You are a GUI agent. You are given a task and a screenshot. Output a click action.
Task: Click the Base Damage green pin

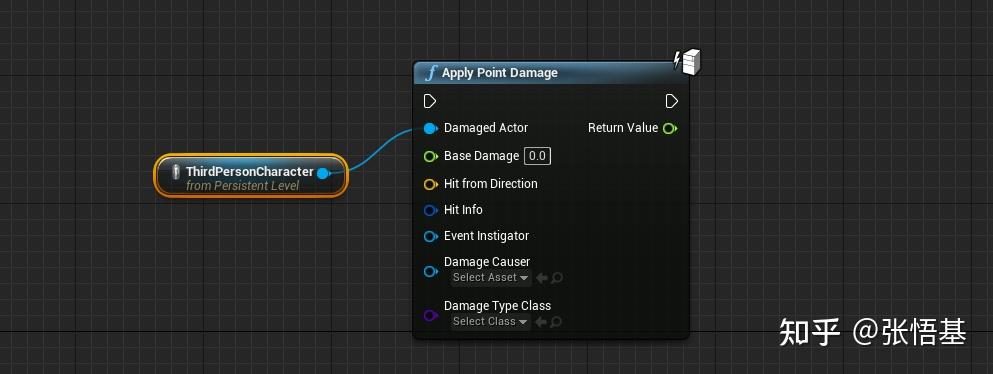coord(431,156)
